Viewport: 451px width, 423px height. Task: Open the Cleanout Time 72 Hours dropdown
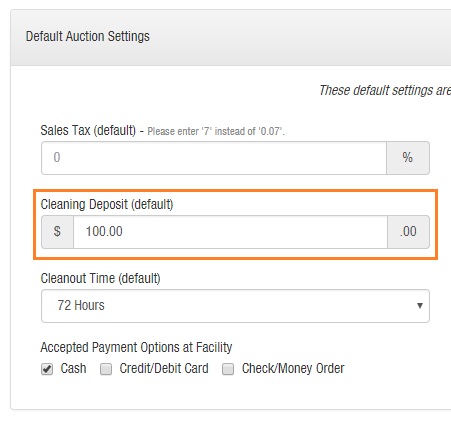235,306
